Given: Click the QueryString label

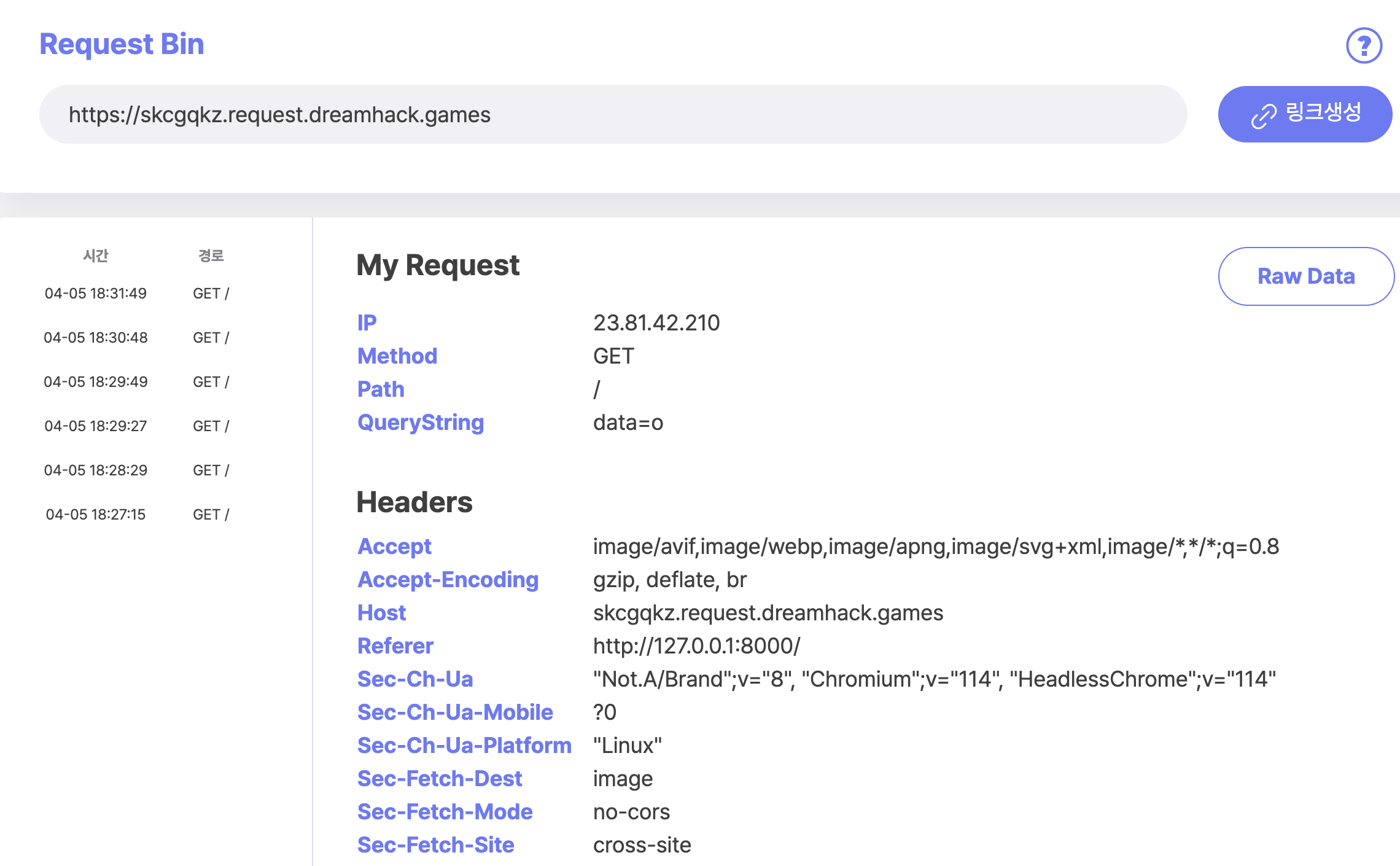Looking at the screenshot, I should (x=421, y=423).
